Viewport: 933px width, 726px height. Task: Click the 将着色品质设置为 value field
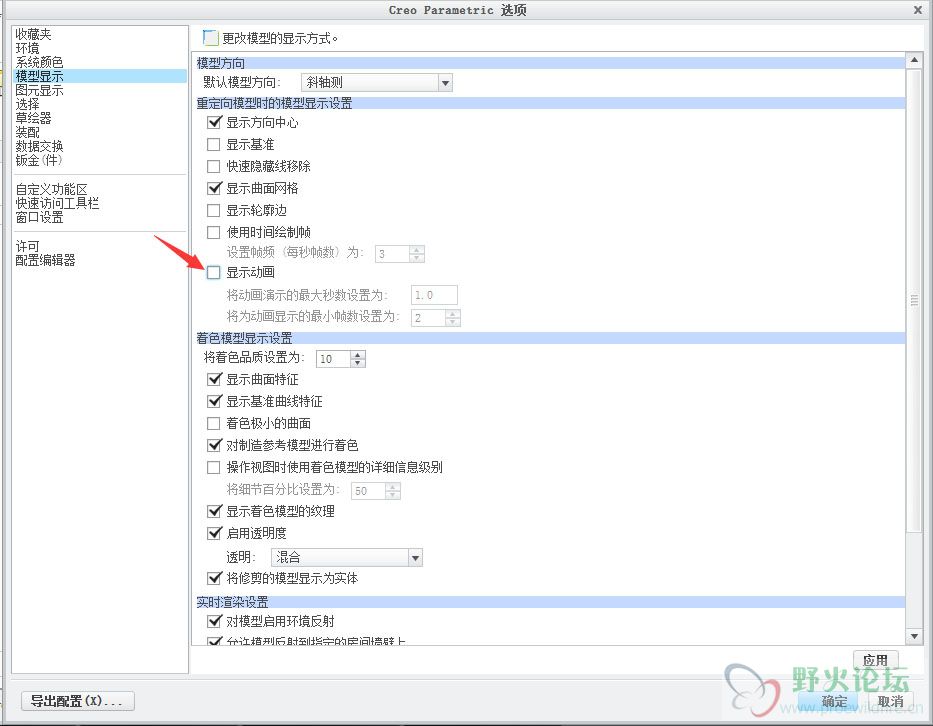pyautogui.click(x=333, y=359)
